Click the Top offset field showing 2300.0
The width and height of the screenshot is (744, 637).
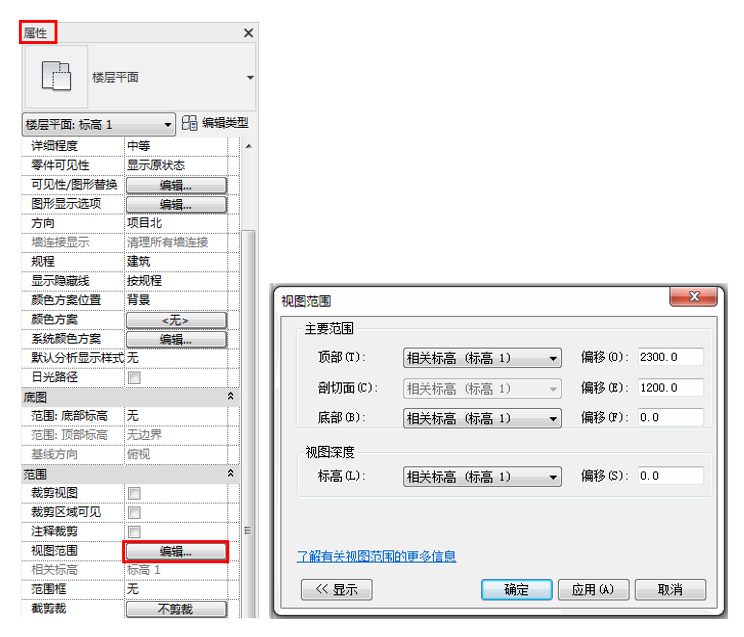669,358
